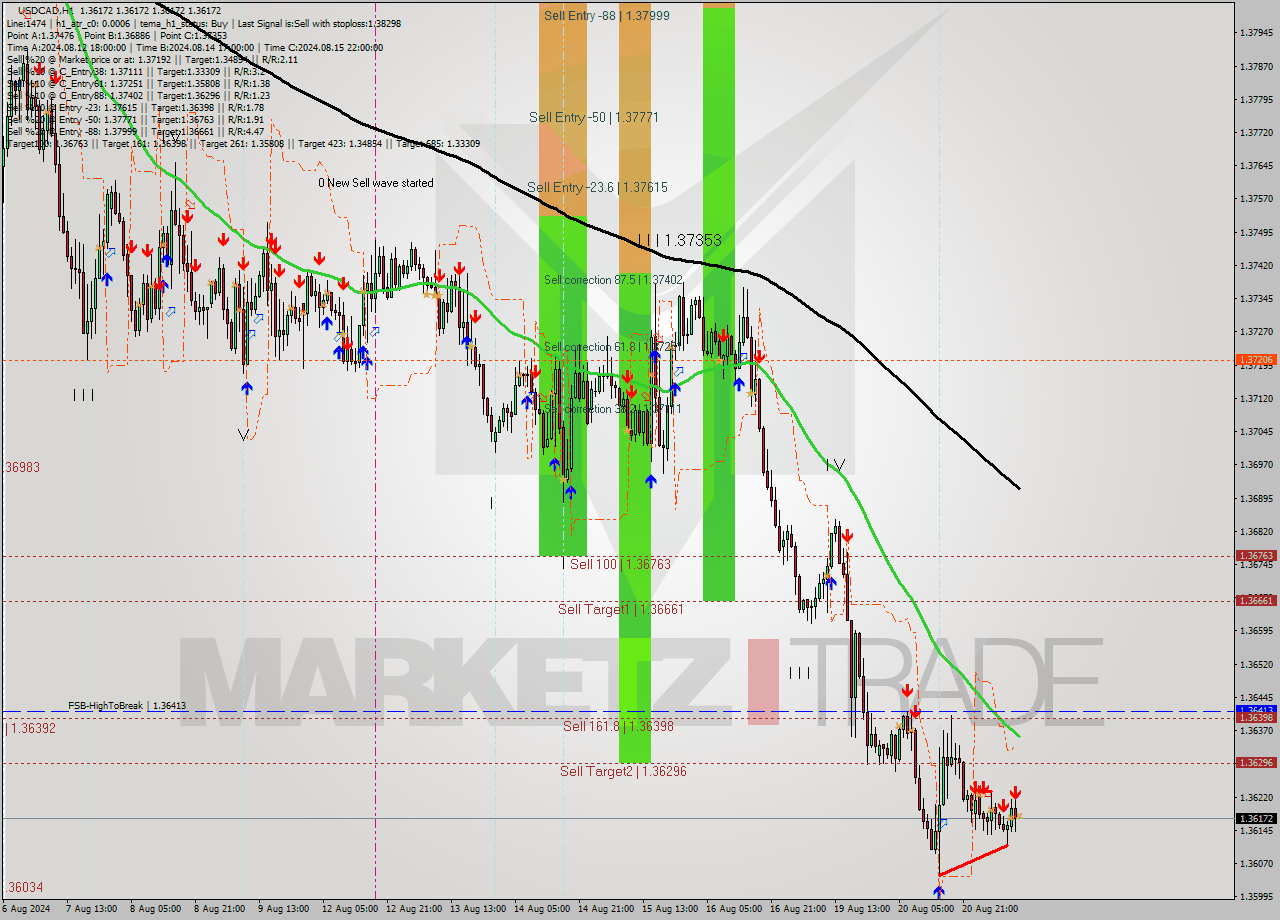Viewport: 1280px width, 920px height.
Task: Click the 'Sell Target1 | 1.36661' label
Action: (x=621, y=609)
